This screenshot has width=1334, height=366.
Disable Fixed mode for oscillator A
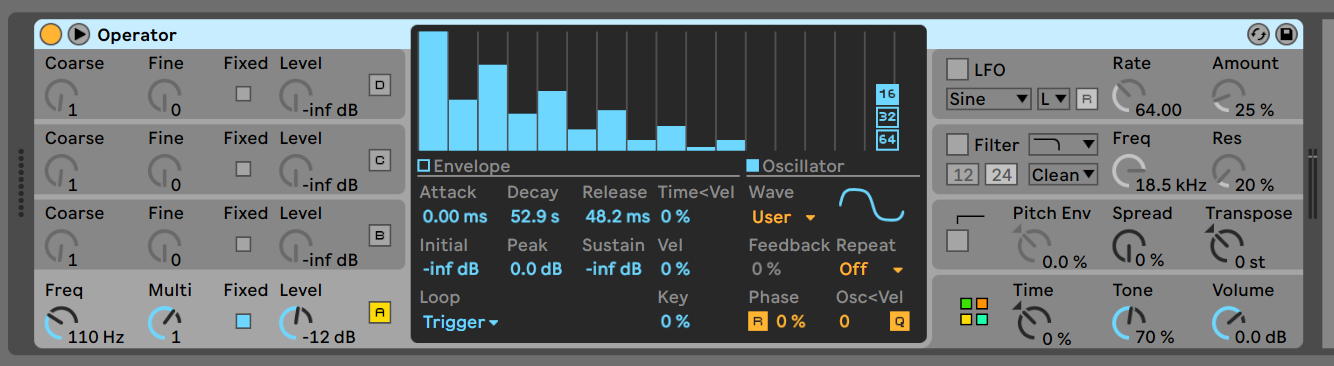coord(243,321)
